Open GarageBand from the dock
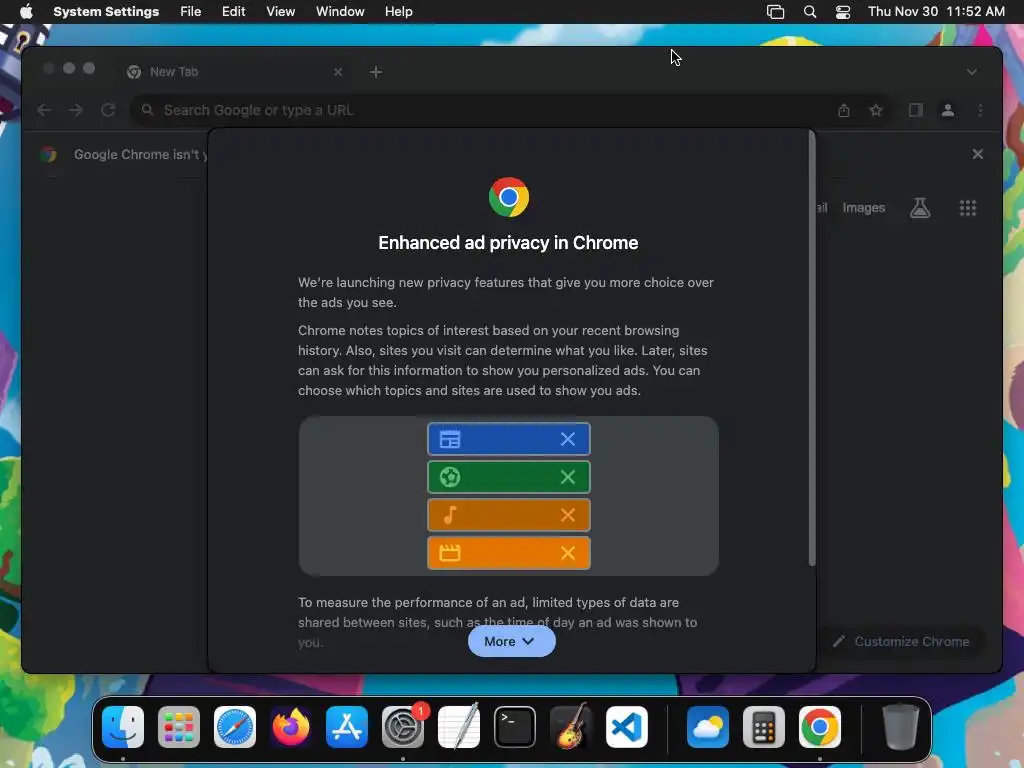This screenshot has height=768, width=1024. click(571, 726)
